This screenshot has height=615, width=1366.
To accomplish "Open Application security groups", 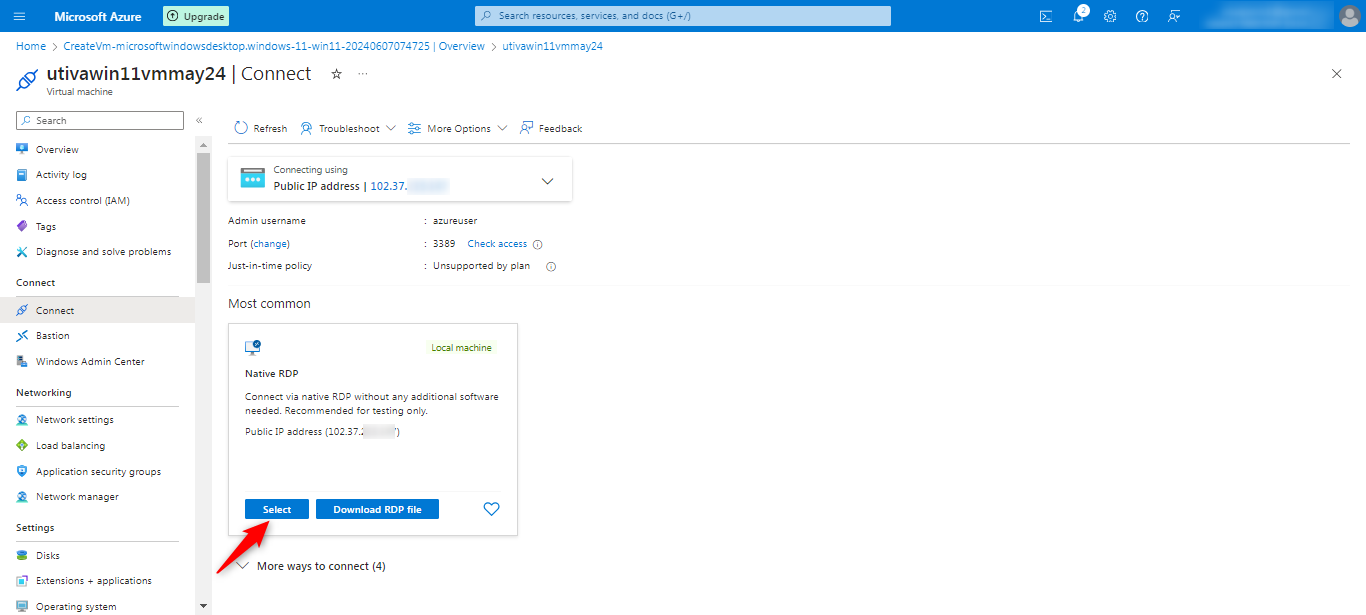I will (98, 472).
